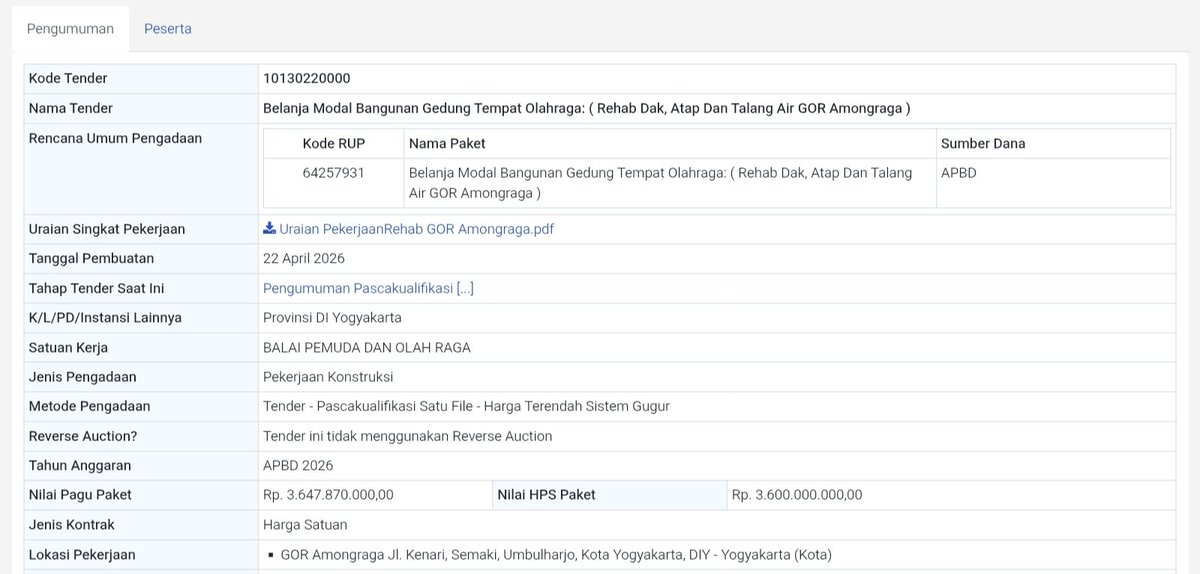
Task: Click the Rencana Umum Pengadaan label
Action: 115,138
